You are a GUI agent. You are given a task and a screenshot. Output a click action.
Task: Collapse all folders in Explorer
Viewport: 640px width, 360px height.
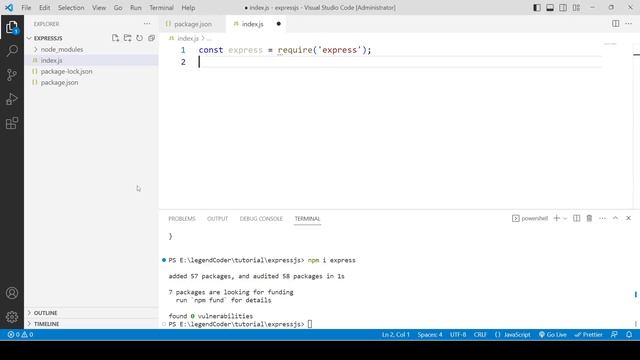151,38
